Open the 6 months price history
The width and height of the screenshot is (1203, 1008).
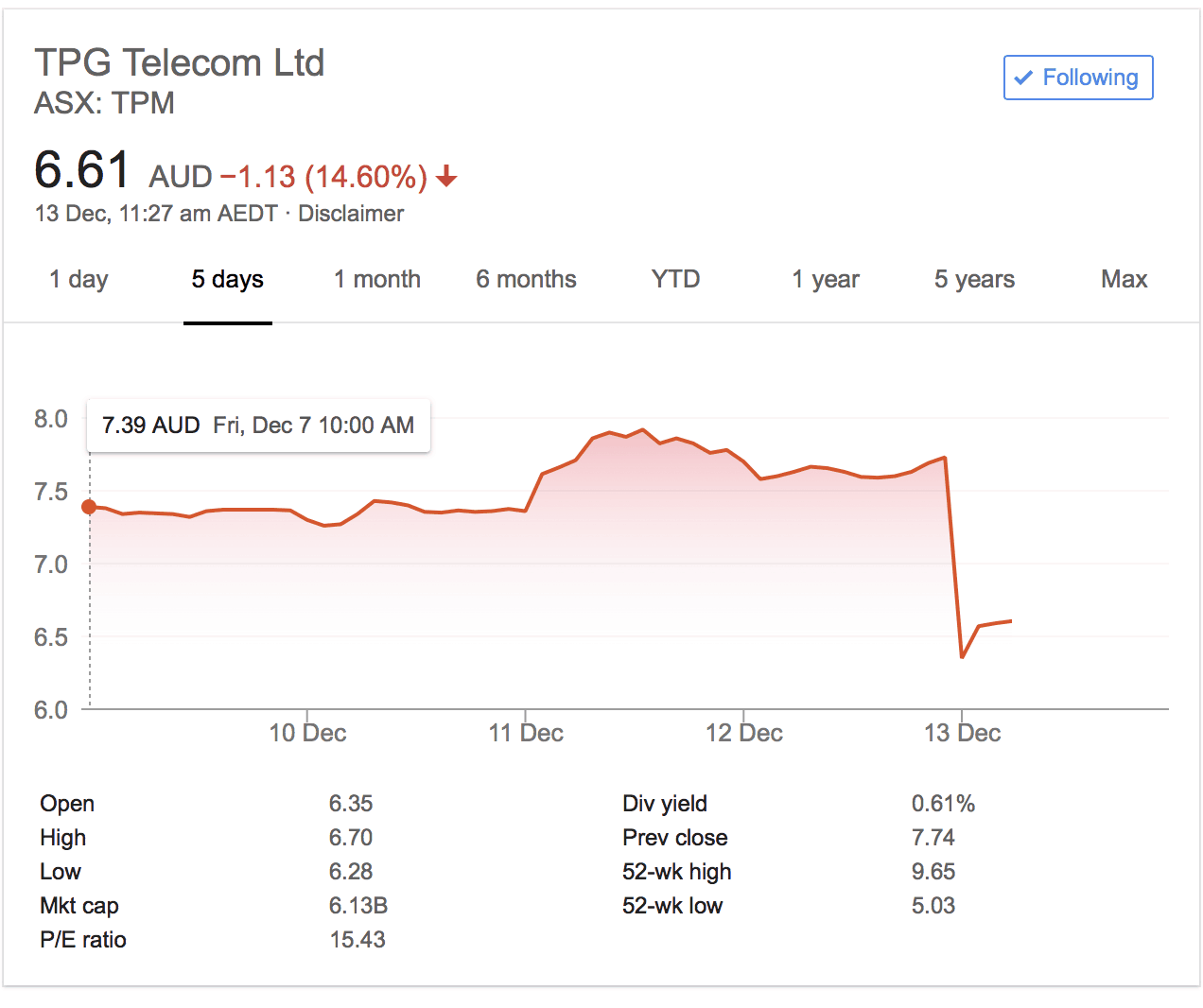(x=526, y=279)
